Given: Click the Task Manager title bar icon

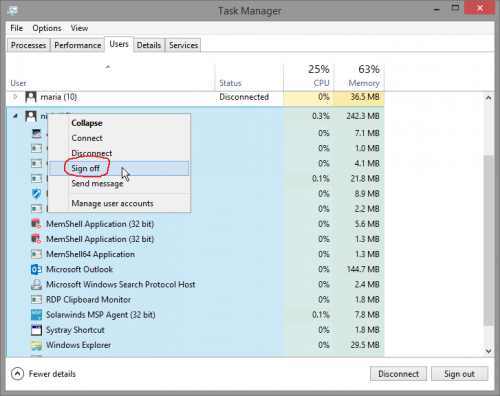Looking at the screenshot, I should pos(13,11).
